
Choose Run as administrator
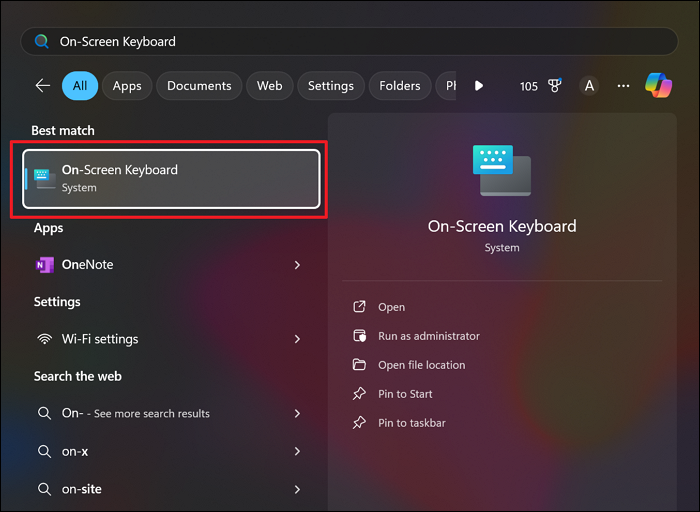click(x=428, y=336)
